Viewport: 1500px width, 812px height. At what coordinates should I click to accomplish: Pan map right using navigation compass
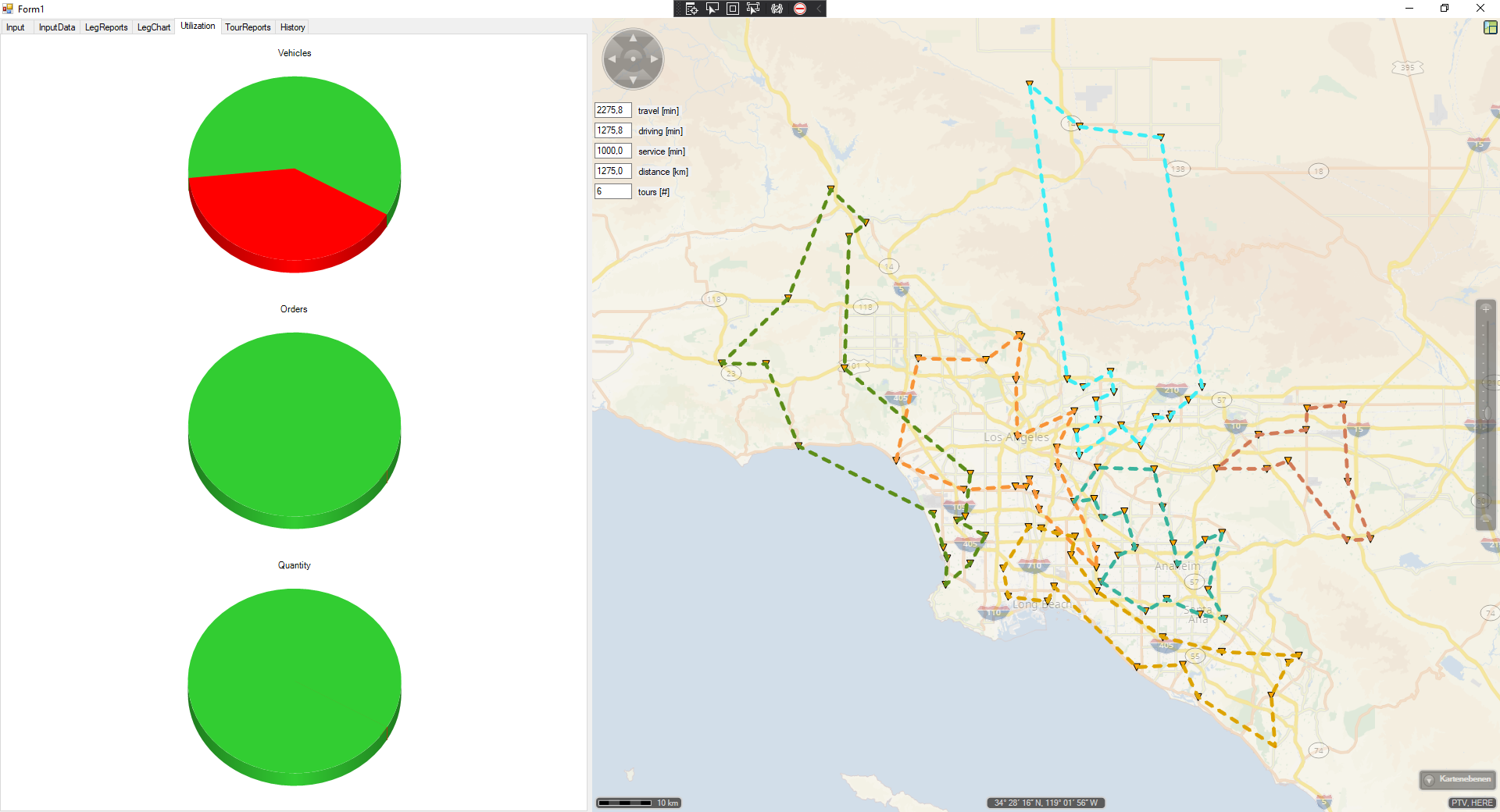click(x=655, y=59)
